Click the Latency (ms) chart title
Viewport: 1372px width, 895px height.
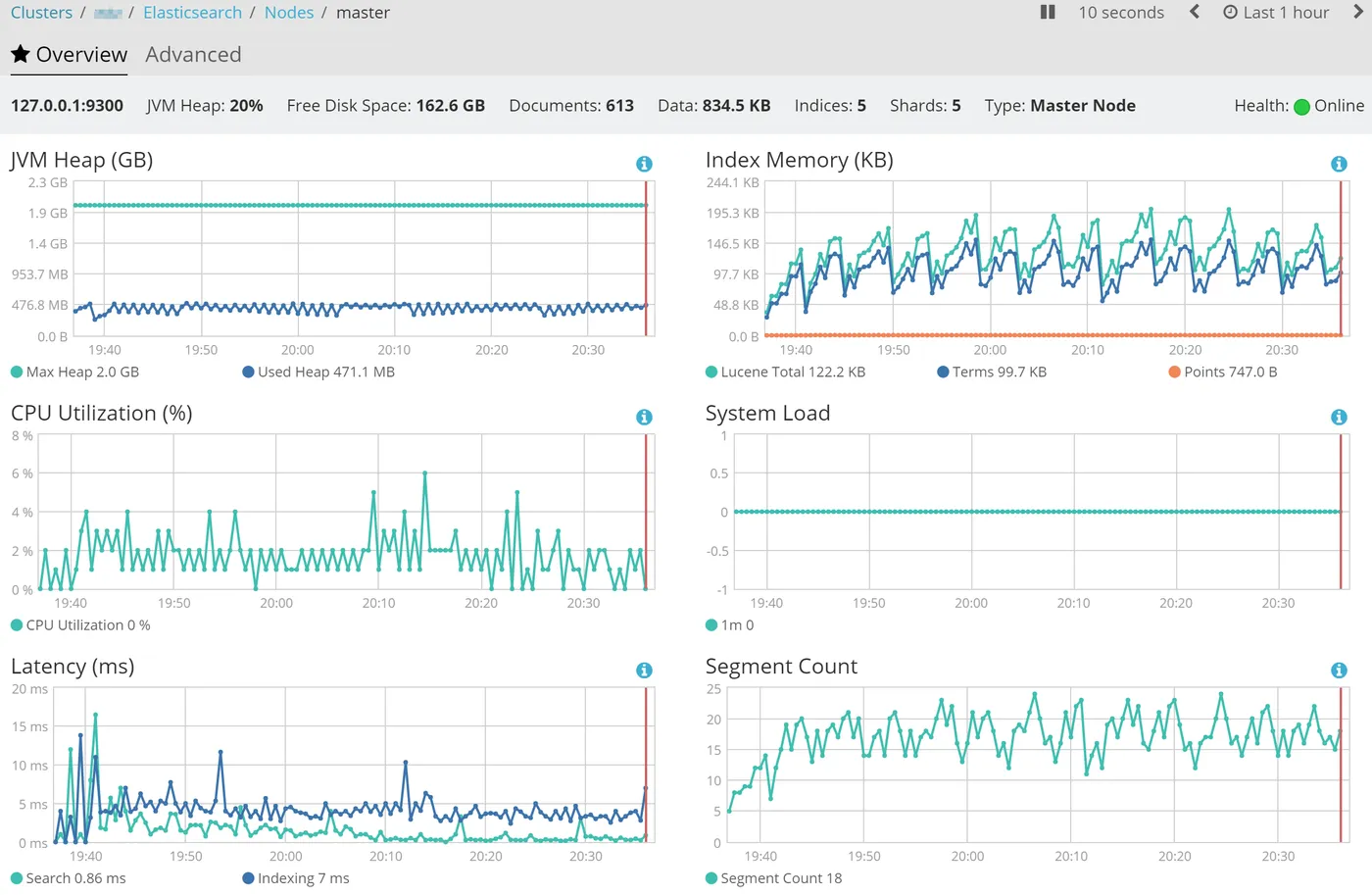click(73, 666)
